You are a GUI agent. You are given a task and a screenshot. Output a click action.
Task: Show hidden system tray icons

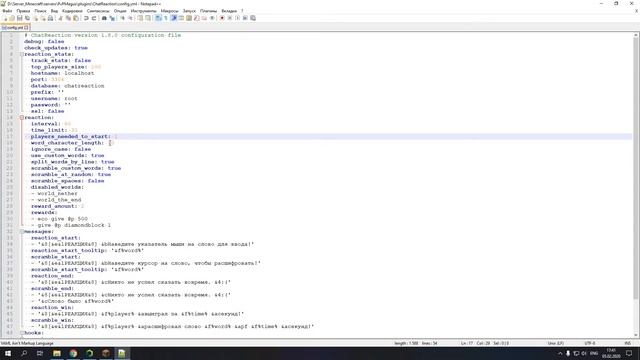pyautogui.click(x=560, y=353)
